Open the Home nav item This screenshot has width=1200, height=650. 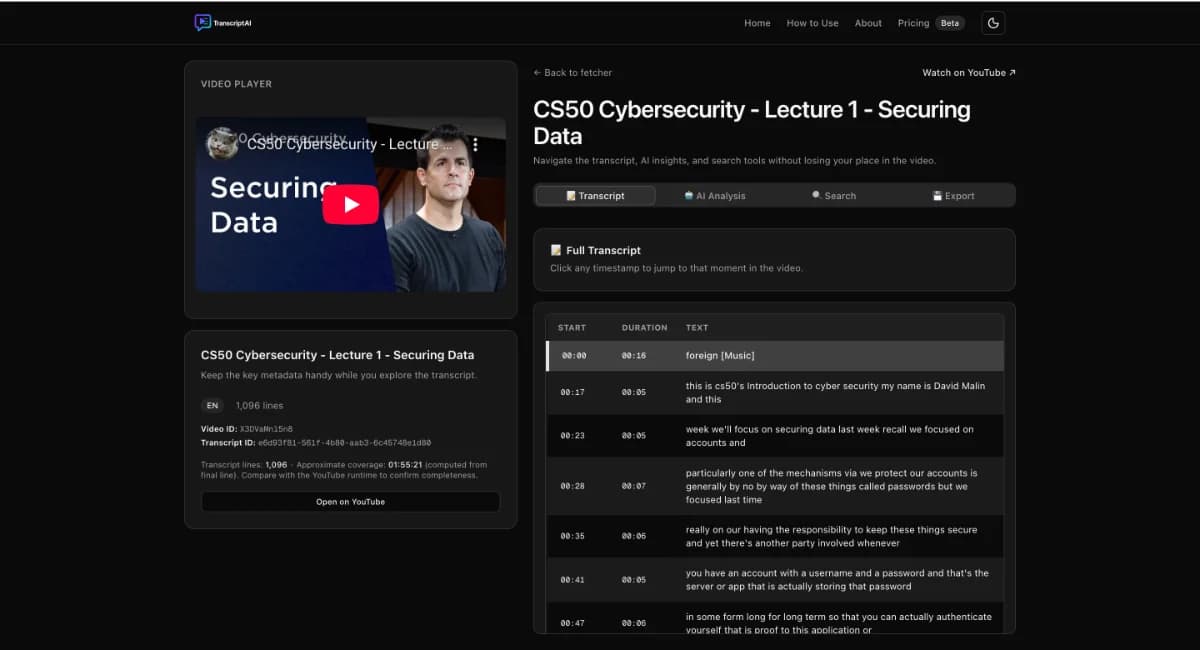(757, 23)
